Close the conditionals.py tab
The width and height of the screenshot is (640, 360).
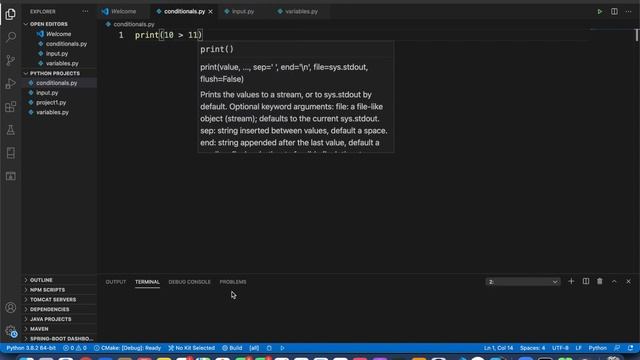(211, 11)
